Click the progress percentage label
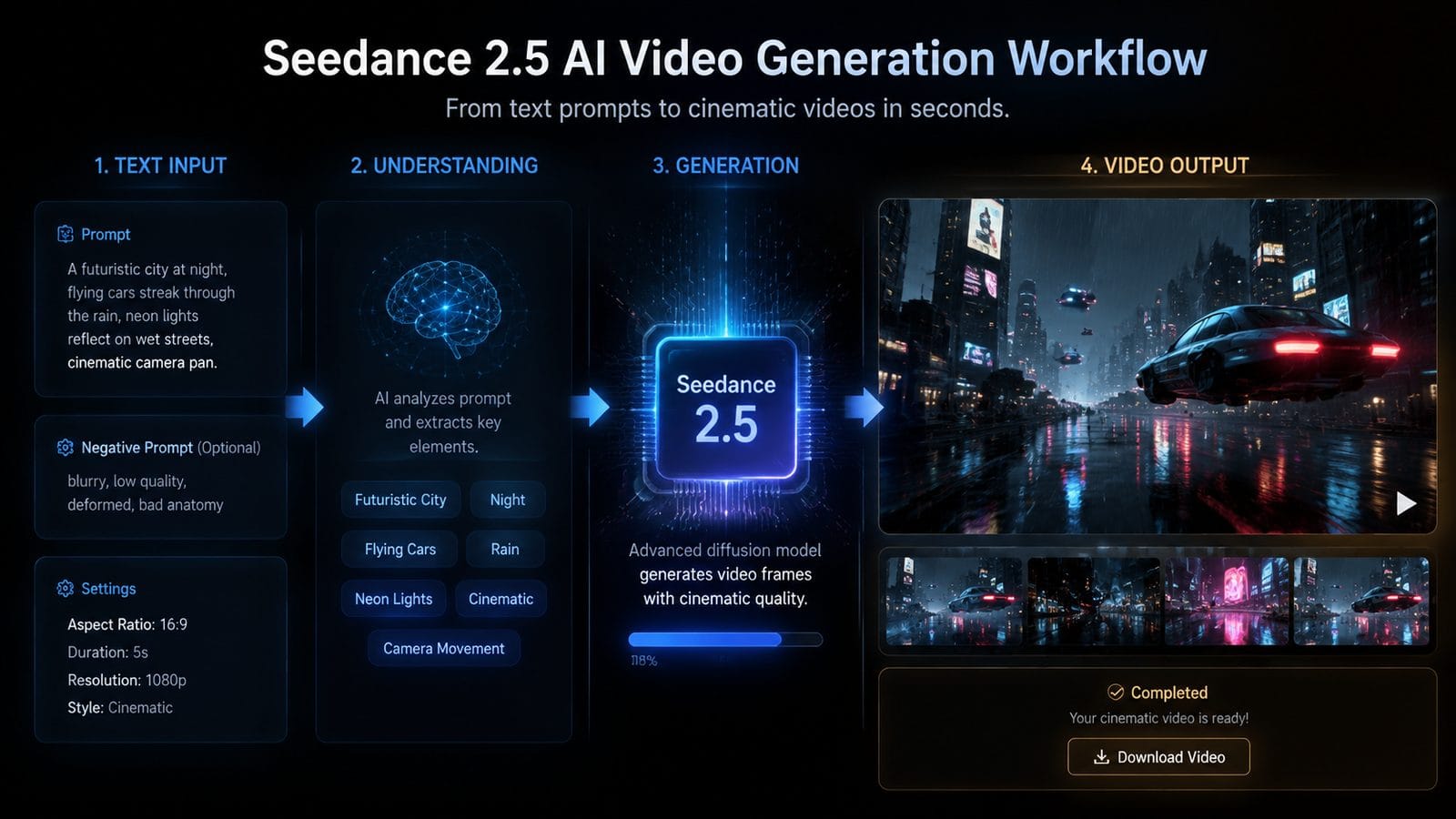The height and width of the screenshot is (819, 1456). pos(643,661)
